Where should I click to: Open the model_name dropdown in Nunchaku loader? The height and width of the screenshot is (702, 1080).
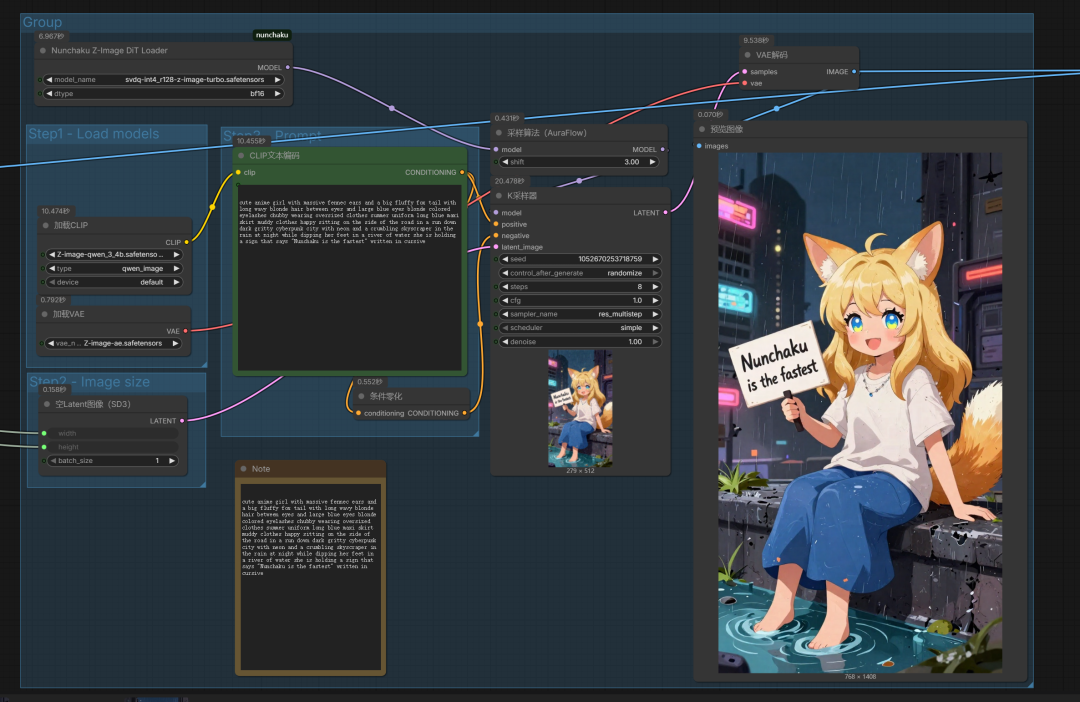(163, 80)
